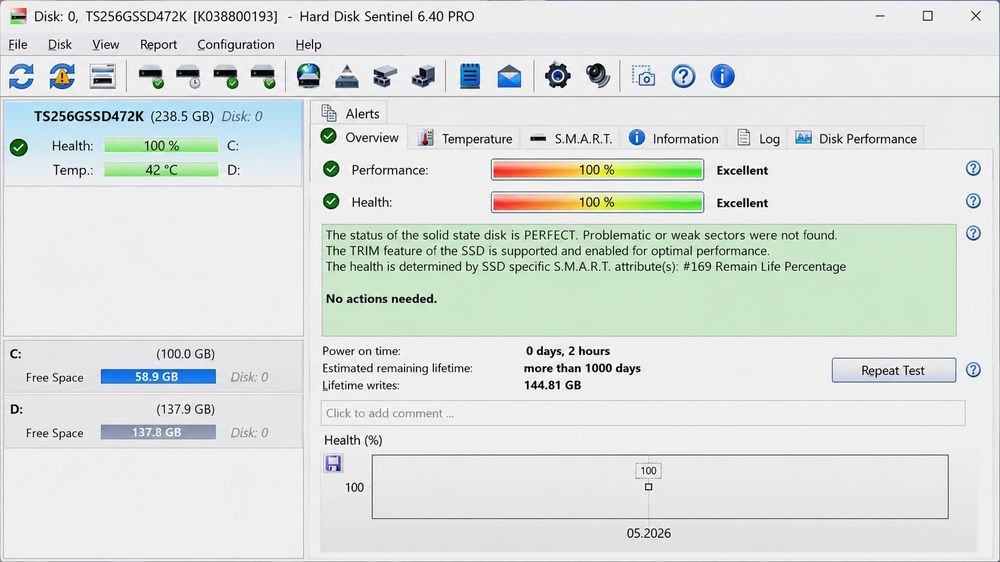This screenshot has width=1000, height=562.
Task: Click the 100 data point on health graph
Action: tap(649, 487)
